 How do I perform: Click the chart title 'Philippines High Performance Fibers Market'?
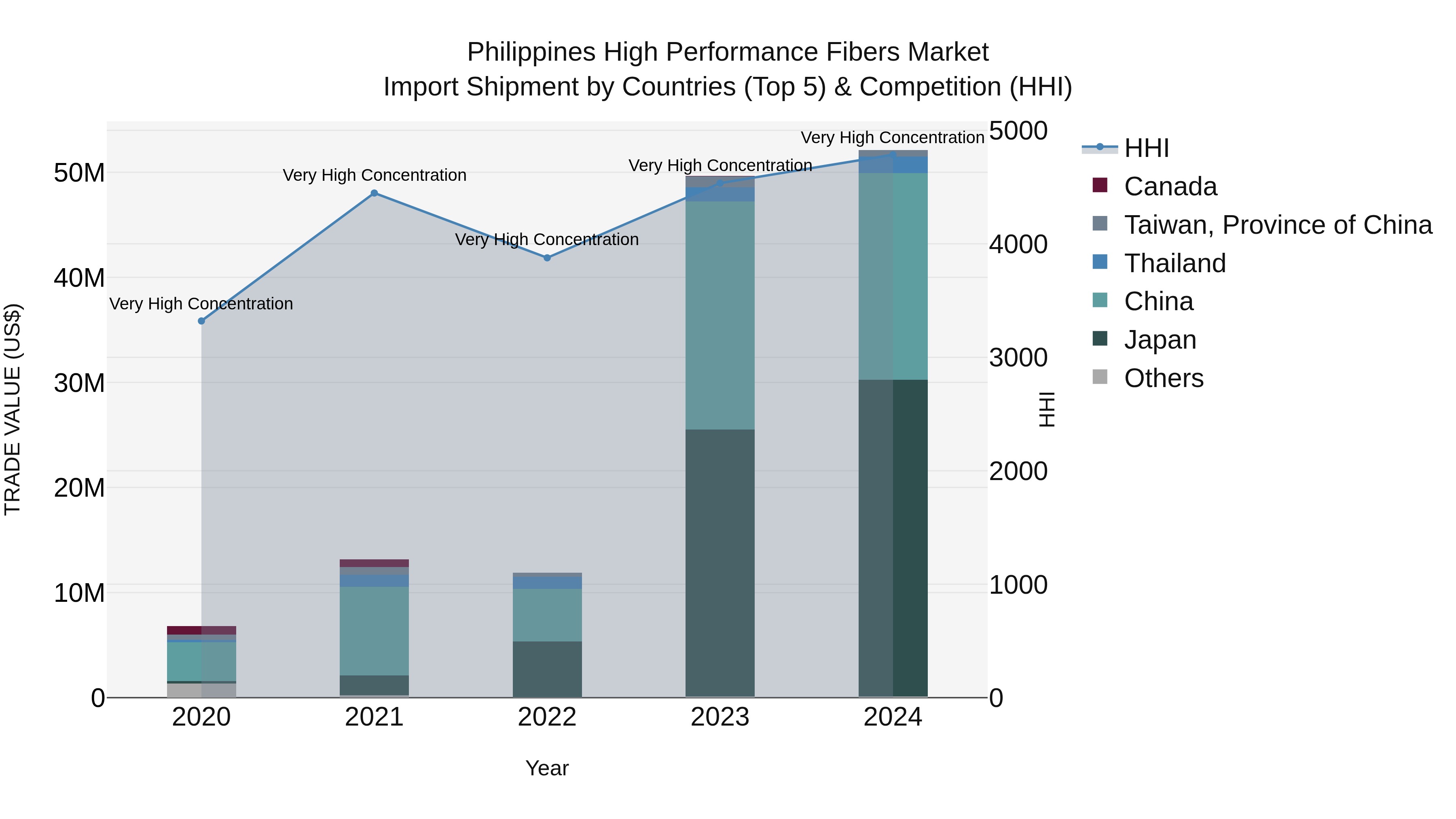(x=728, y=52)
